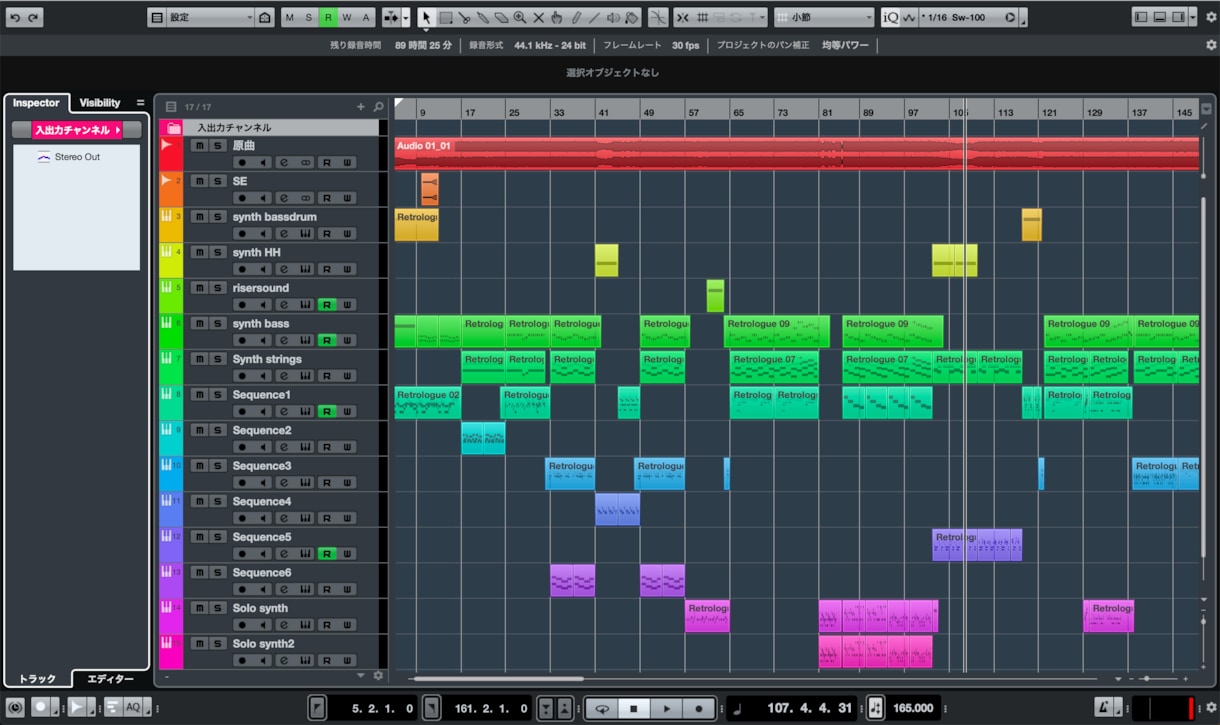This screenshot has height=725, width=1220.
Task: Start playback with the Play button
Action: (666, 708)
